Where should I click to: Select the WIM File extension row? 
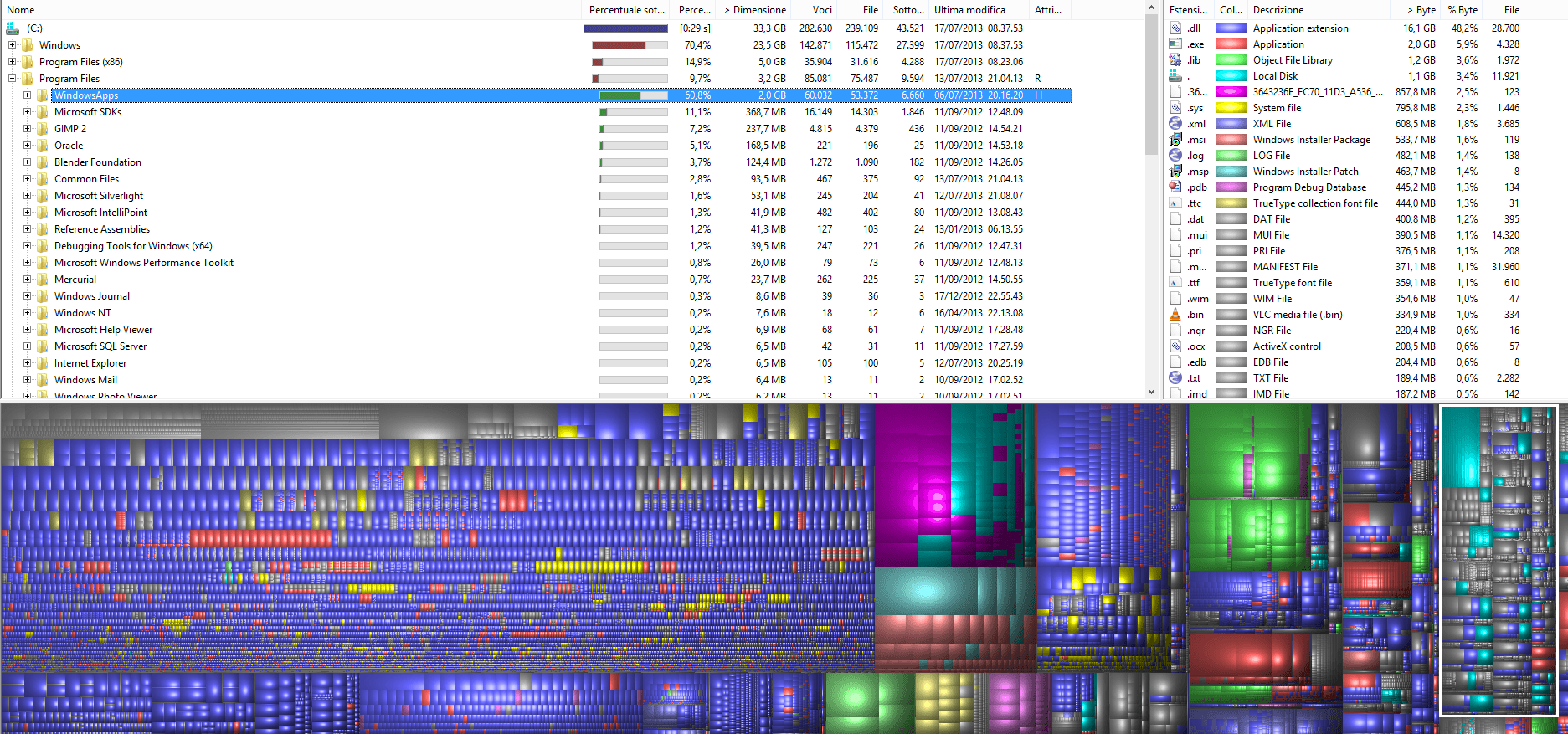1344,299
